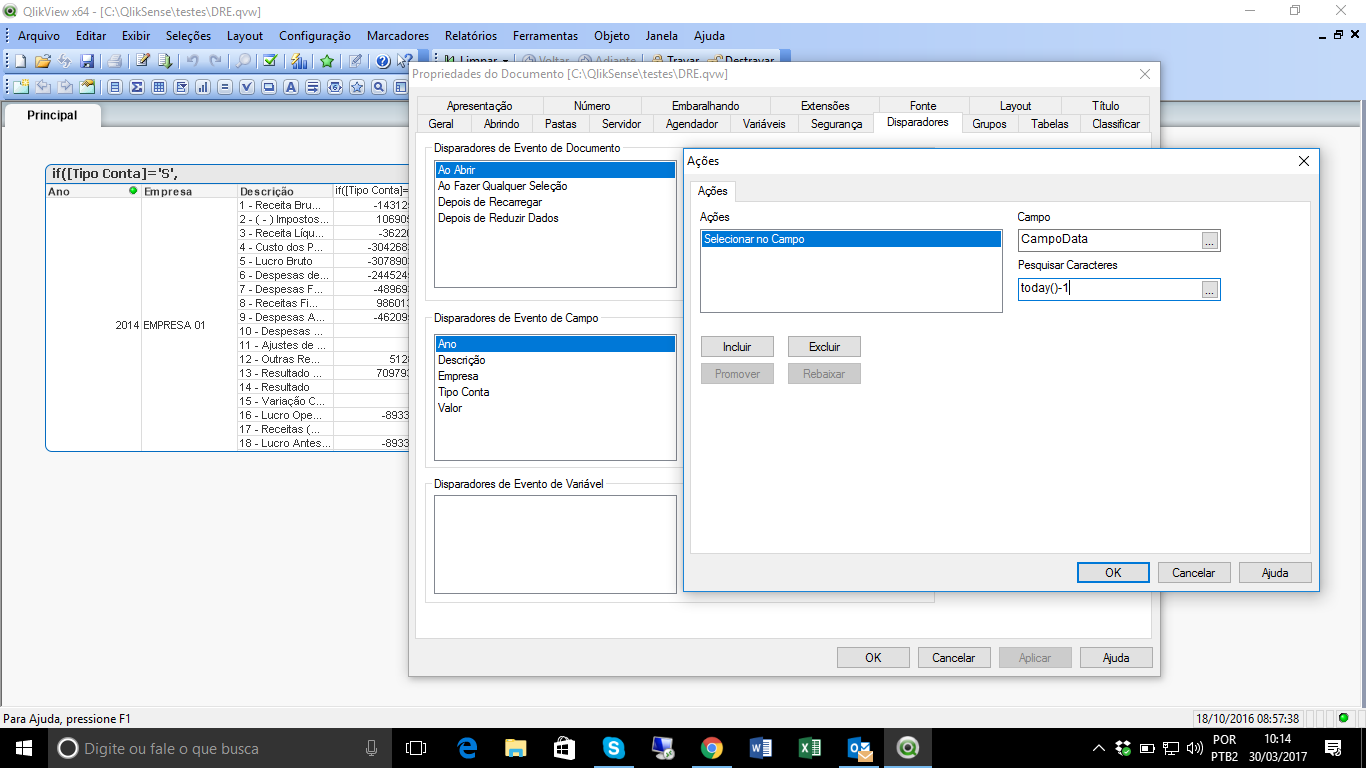Image resolution: width=1366 pixels, height=768 pixels.
Task: Create a Button object from the design toolbar
Action: (x=269, y=87)
